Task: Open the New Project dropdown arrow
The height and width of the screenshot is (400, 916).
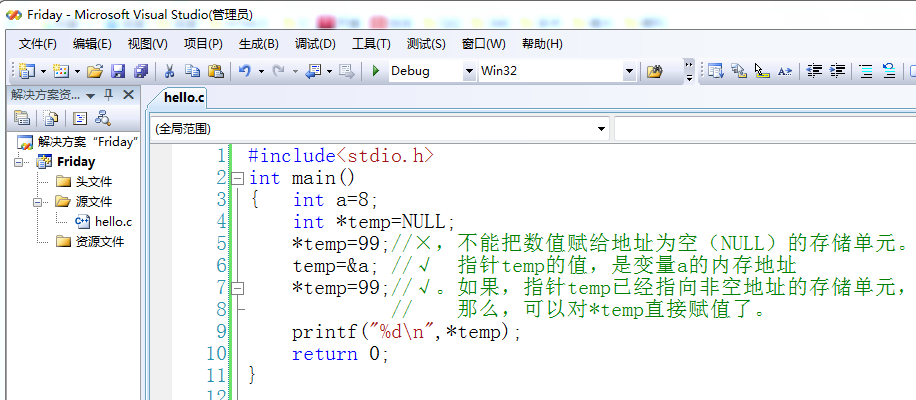Action: click(43, 71)
